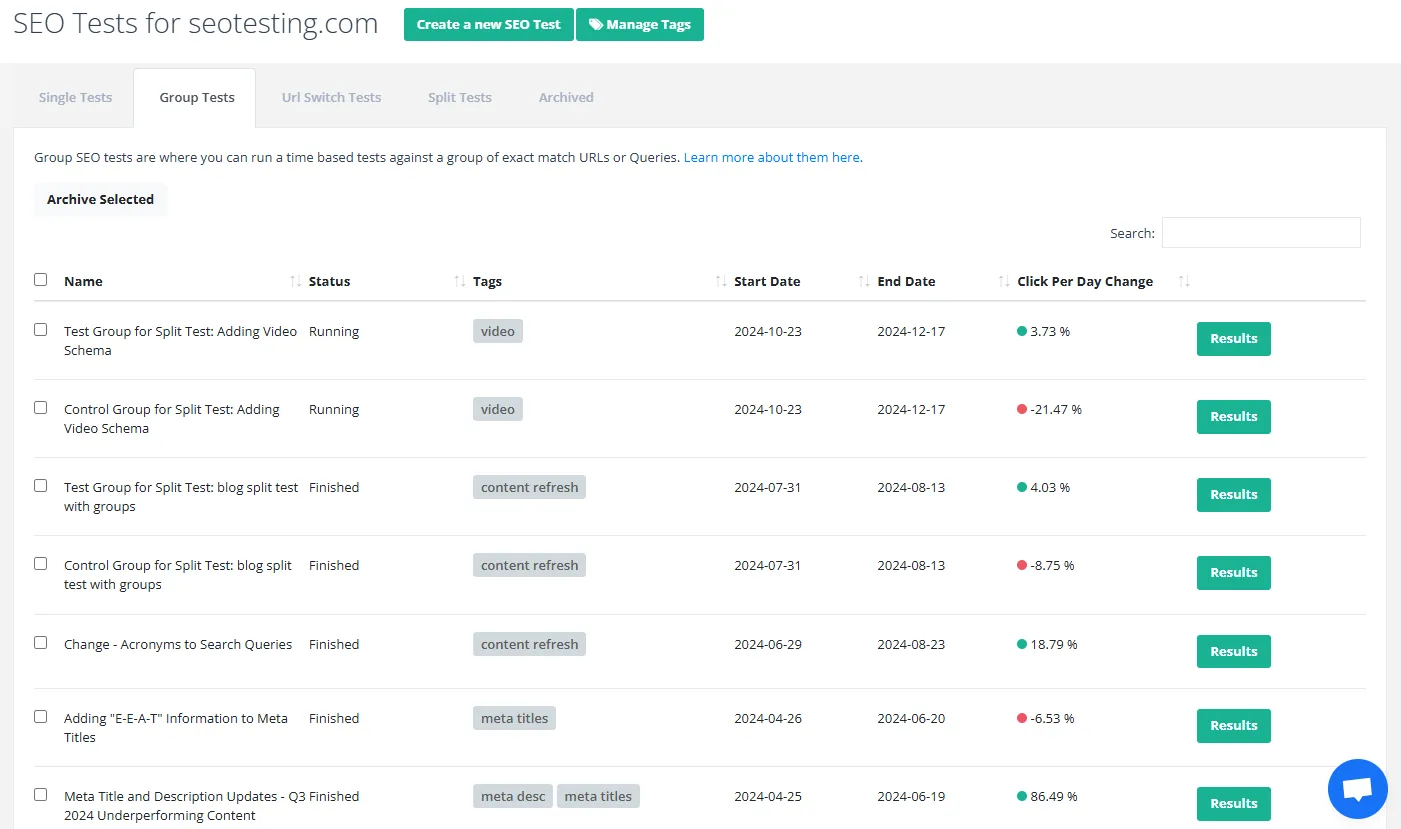This screenshot has width=1401, height=829.
Task: Sort by Start Date column arrows
Action: 864,282
